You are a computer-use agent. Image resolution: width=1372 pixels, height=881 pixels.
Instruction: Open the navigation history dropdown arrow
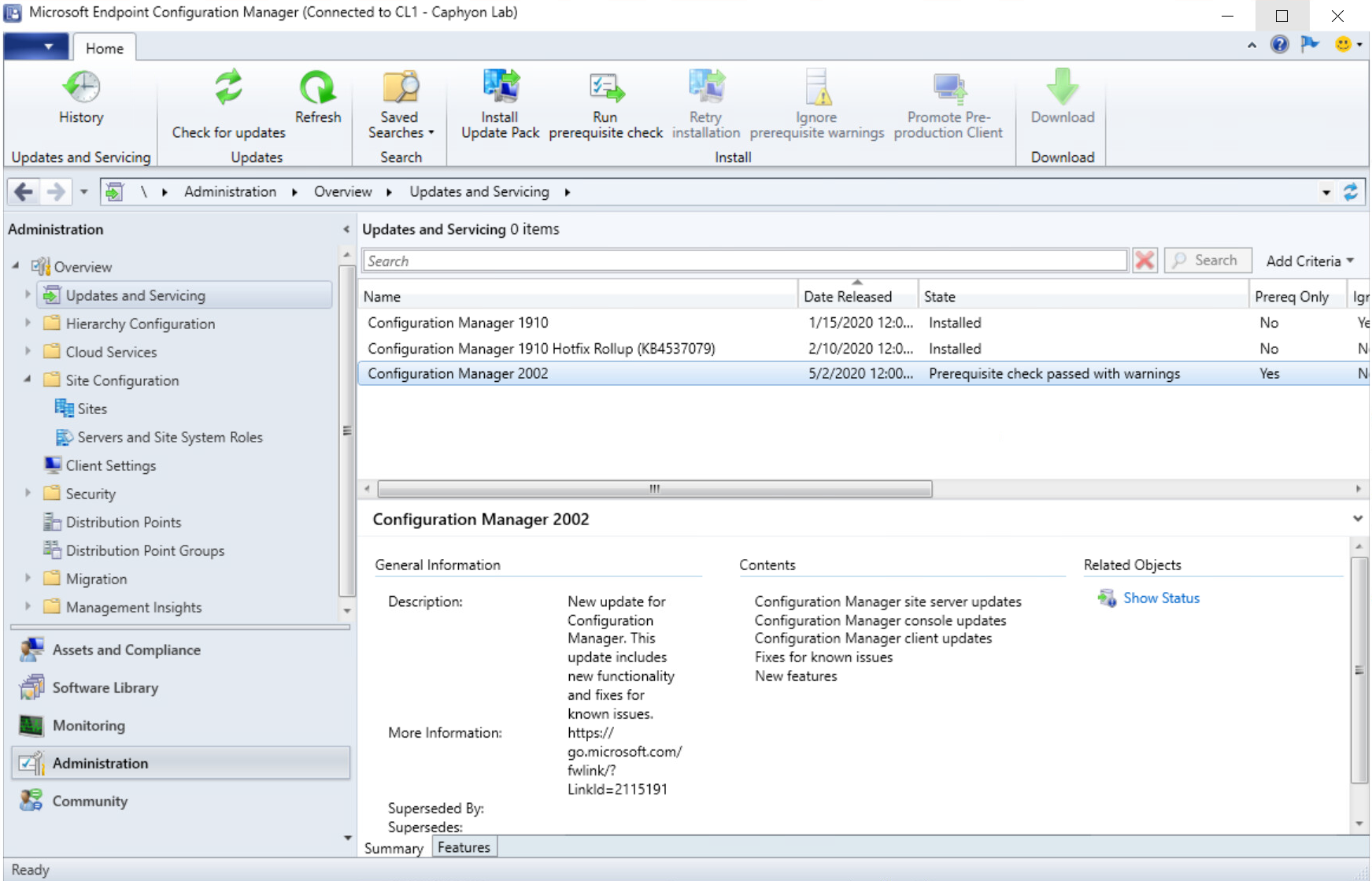83,191
